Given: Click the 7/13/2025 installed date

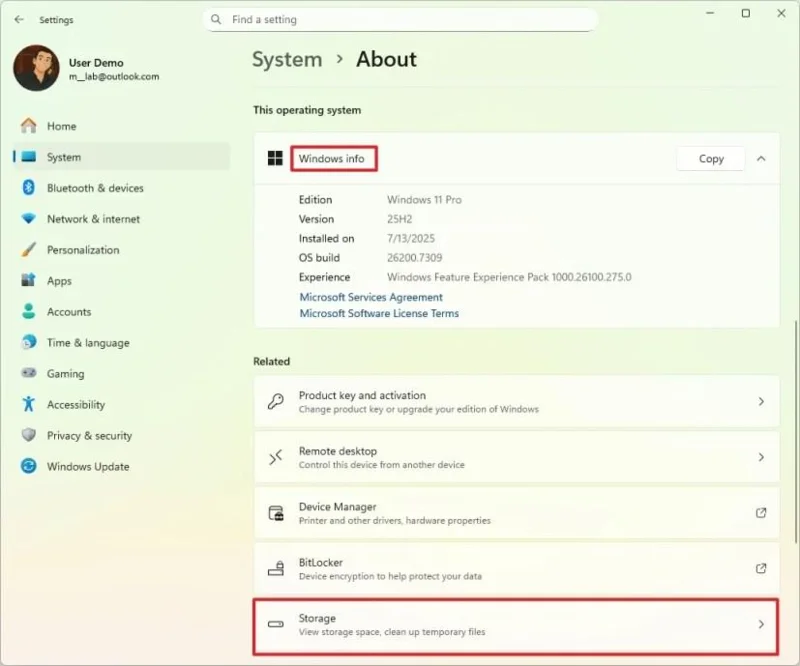Looking at the screenshot, I should tap(411, 238).
